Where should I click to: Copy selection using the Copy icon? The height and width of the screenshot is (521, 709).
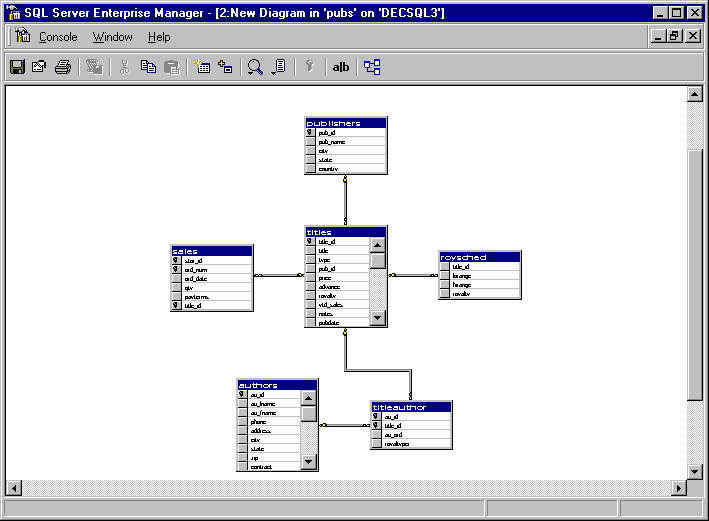click(x=148, y=67)
